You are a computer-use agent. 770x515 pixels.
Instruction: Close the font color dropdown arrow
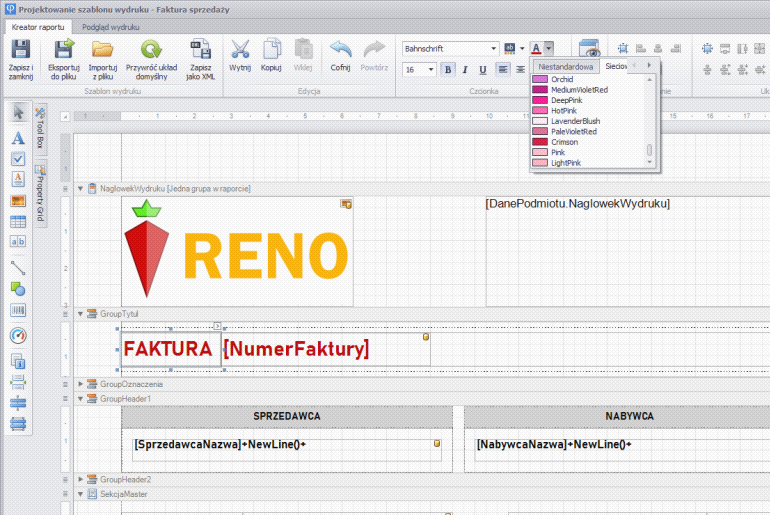click(x=549, y=48)
